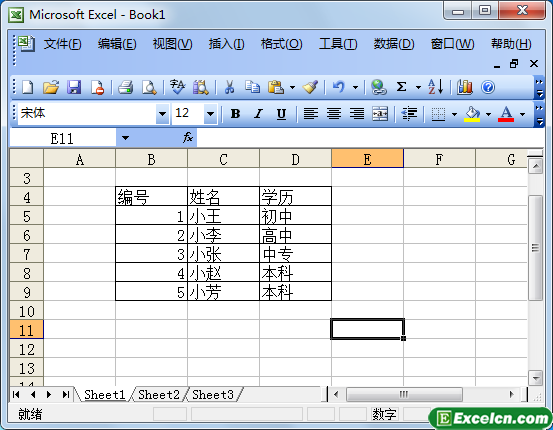
Task: Select the Sheet1 tab
Action: (x=104, y=394)
